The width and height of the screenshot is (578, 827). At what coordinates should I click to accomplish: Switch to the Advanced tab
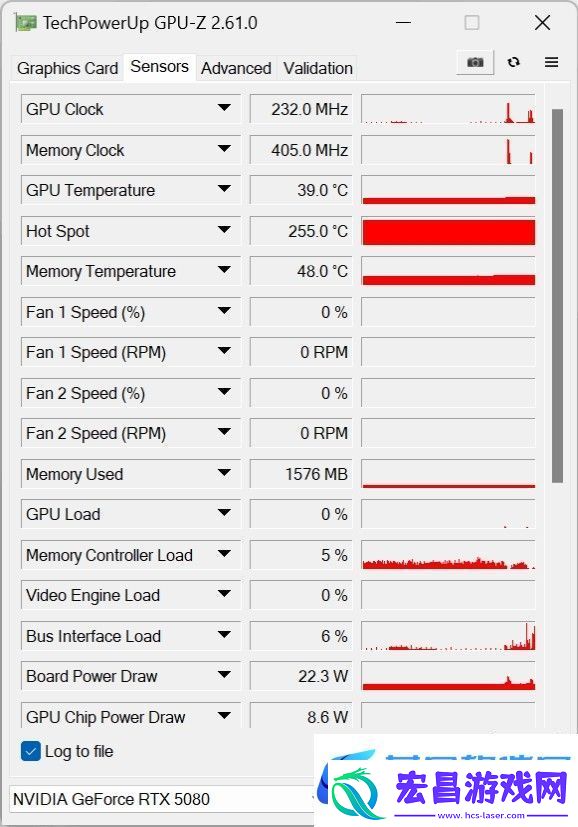point(236,68)
